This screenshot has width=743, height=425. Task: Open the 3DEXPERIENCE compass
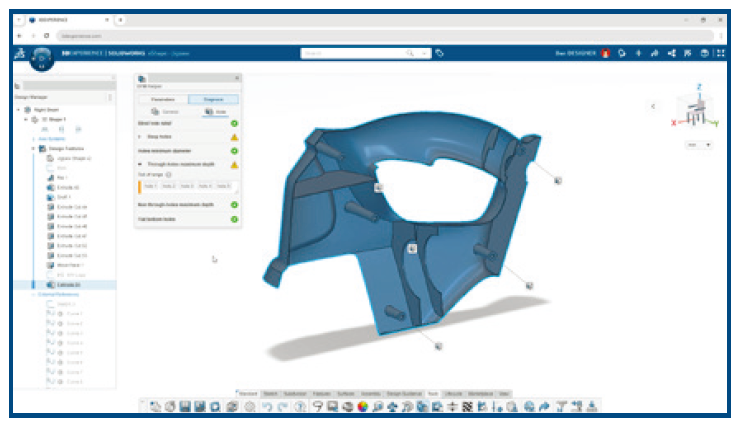click(x=42, y=58)
